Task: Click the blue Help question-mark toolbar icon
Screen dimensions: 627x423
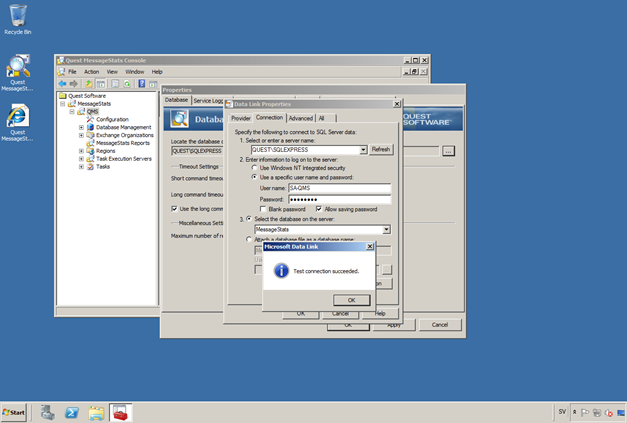Action: pyautogui.click(x=142, y=84)
